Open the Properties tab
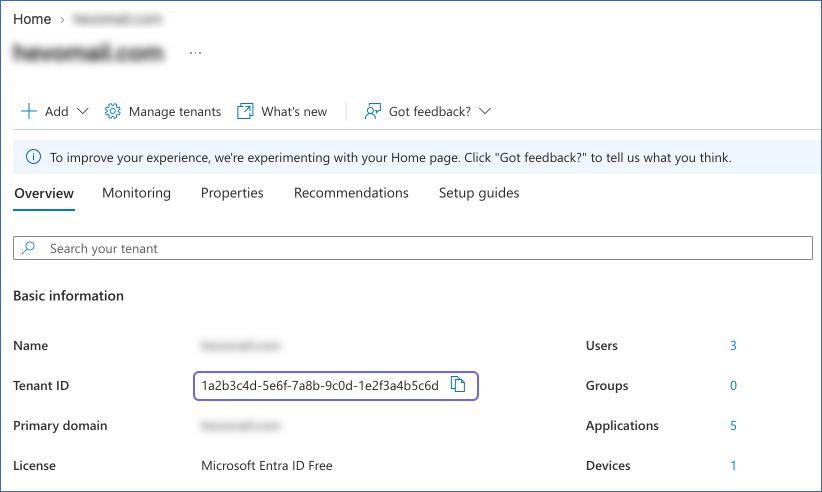The image size is (822, 492). 232,193
